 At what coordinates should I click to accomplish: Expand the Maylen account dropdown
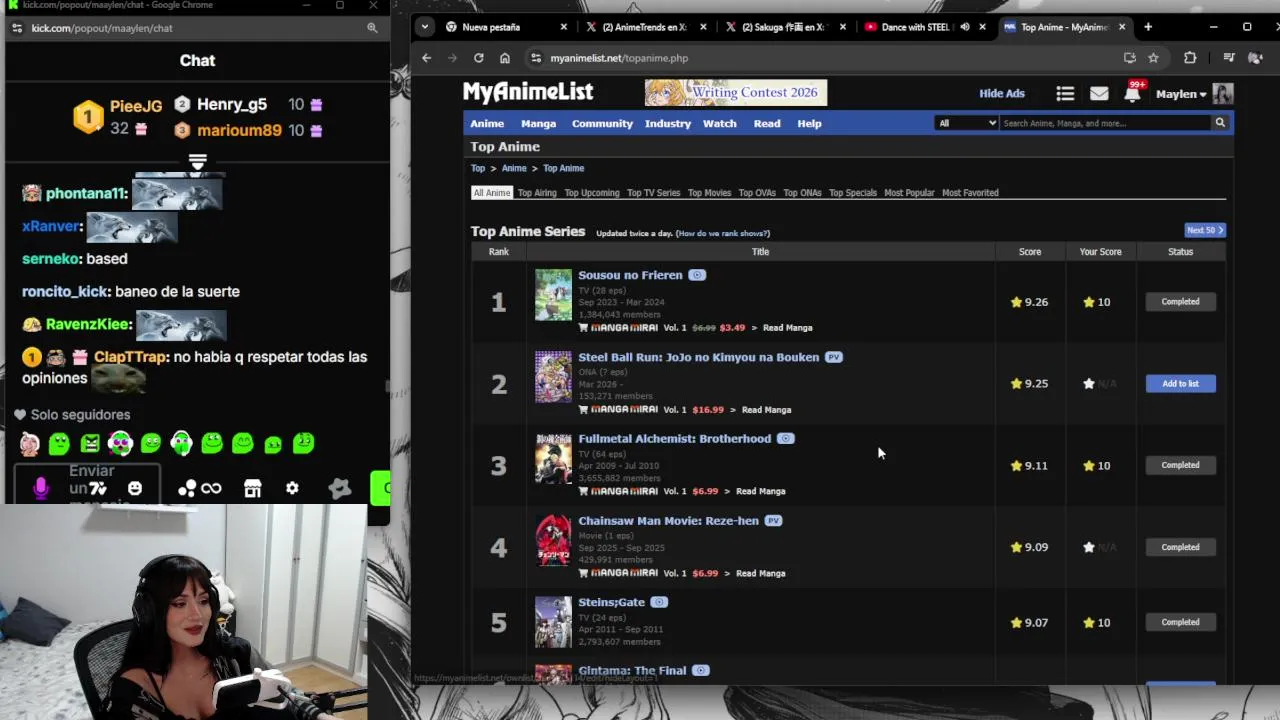click(x=1181, y=94)
